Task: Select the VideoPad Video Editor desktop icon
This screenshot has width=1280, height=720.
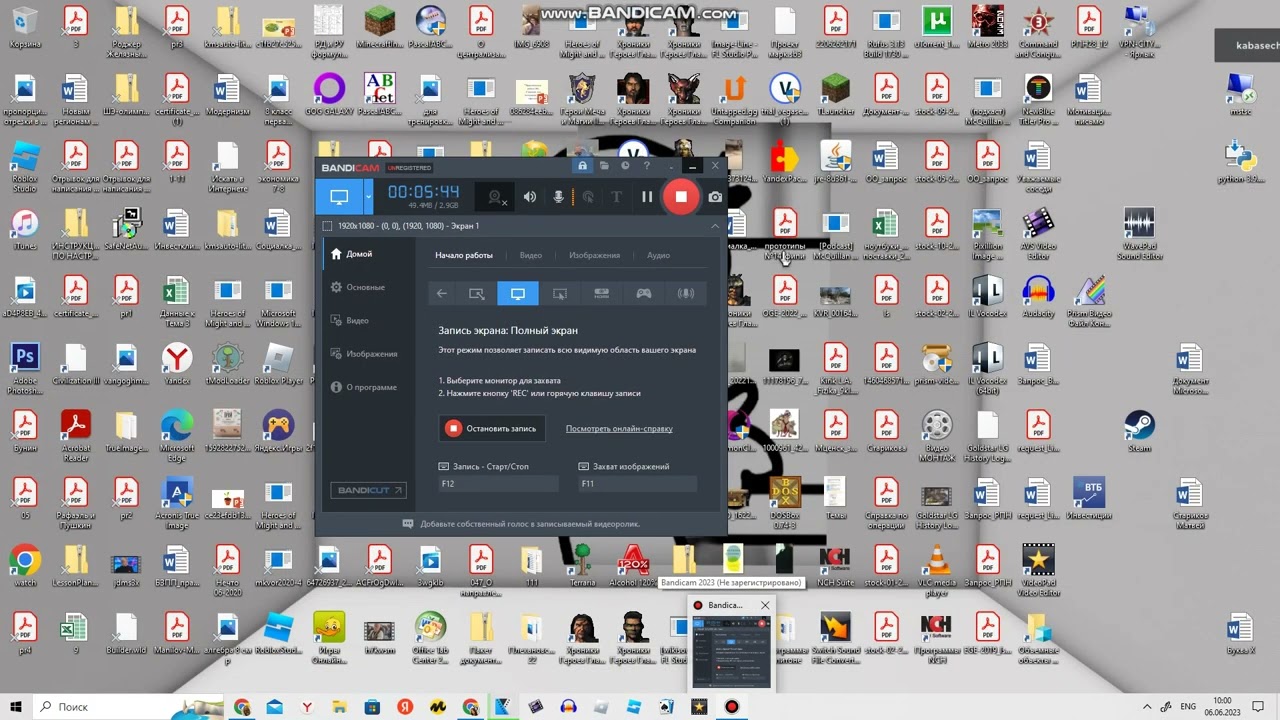Action: pyautogui.click(x=1038, y=571)
